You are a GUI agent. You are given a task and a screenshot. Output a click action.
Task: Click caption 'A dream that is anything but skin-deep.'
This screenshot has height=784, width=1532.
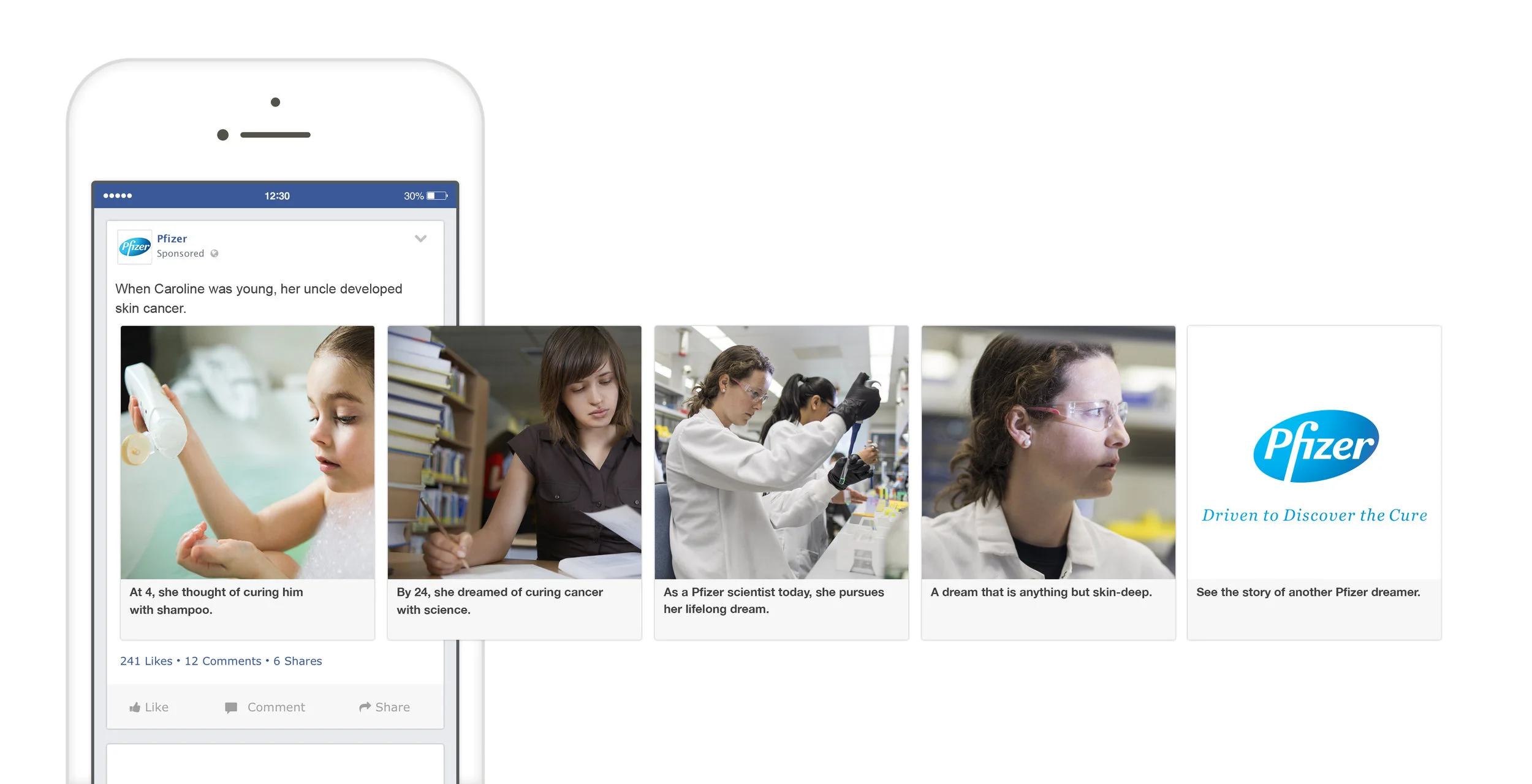(x=1041, y=592)
